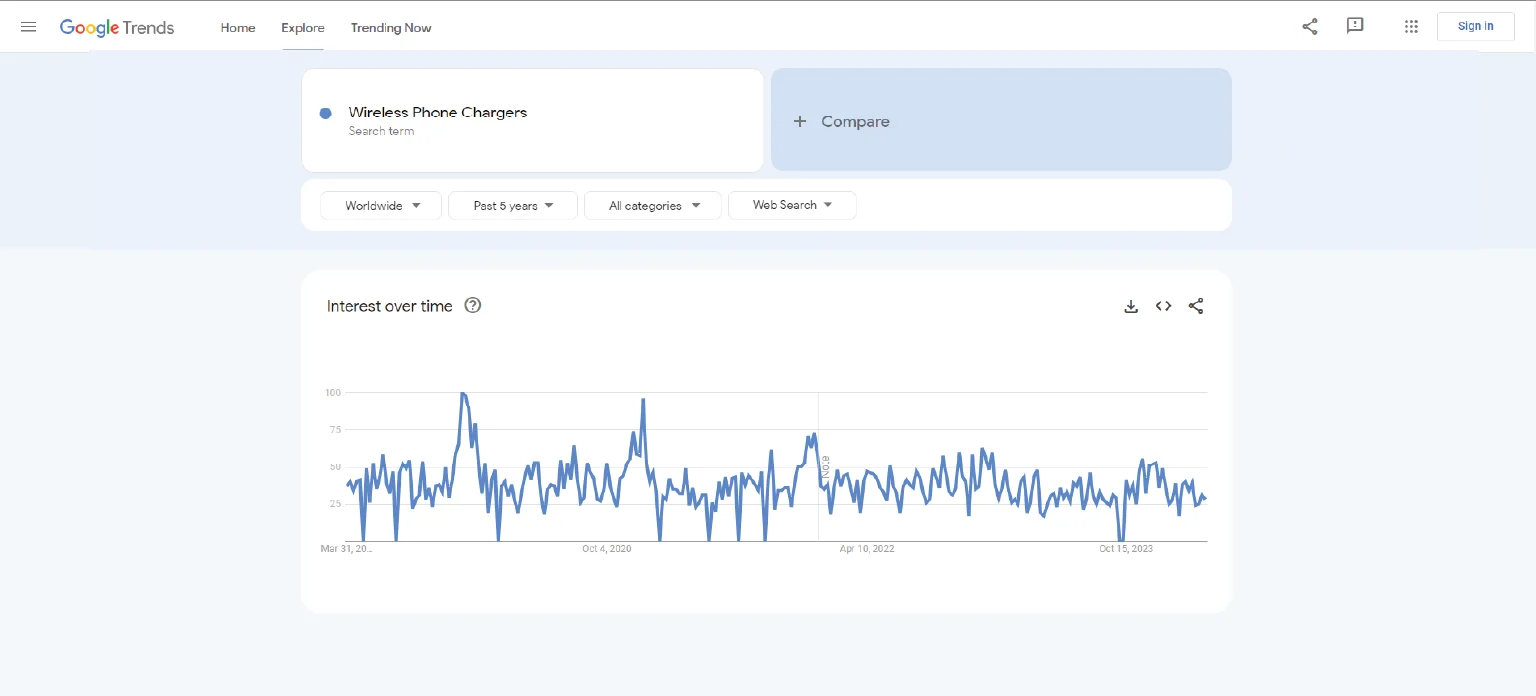Viewport: 1536px width, 696px height.
Task: Click the share icon in top header
Action: pos(1309,27)
